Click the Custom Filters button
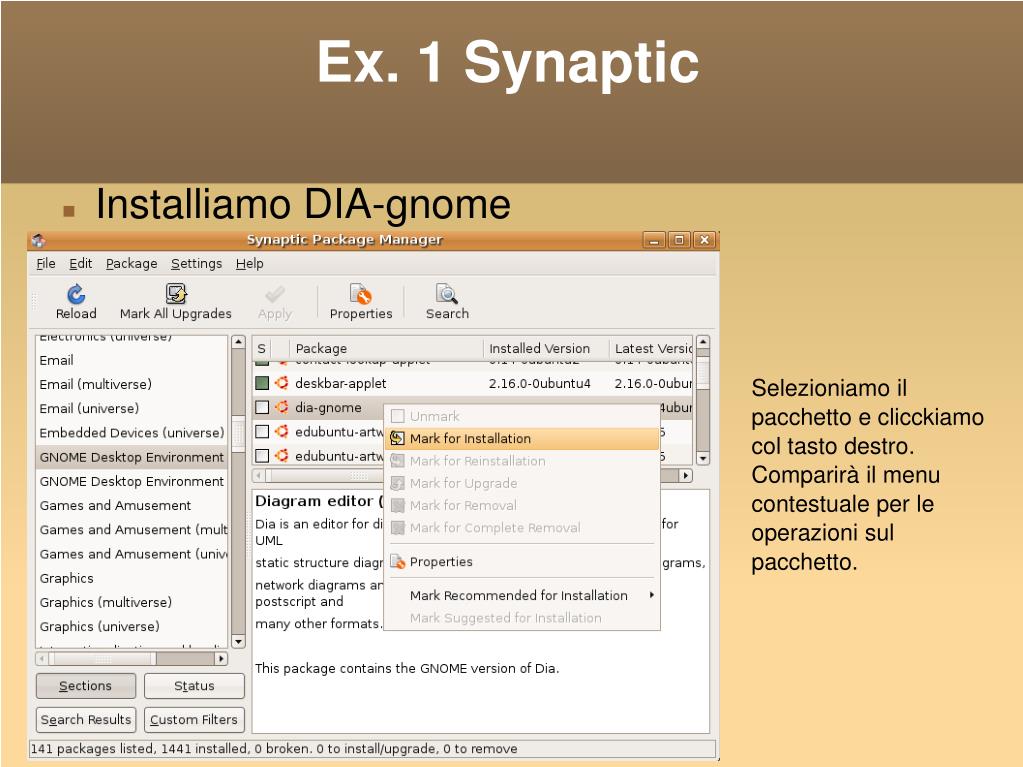Screen dimensions: 1023x767 [194, 720]
